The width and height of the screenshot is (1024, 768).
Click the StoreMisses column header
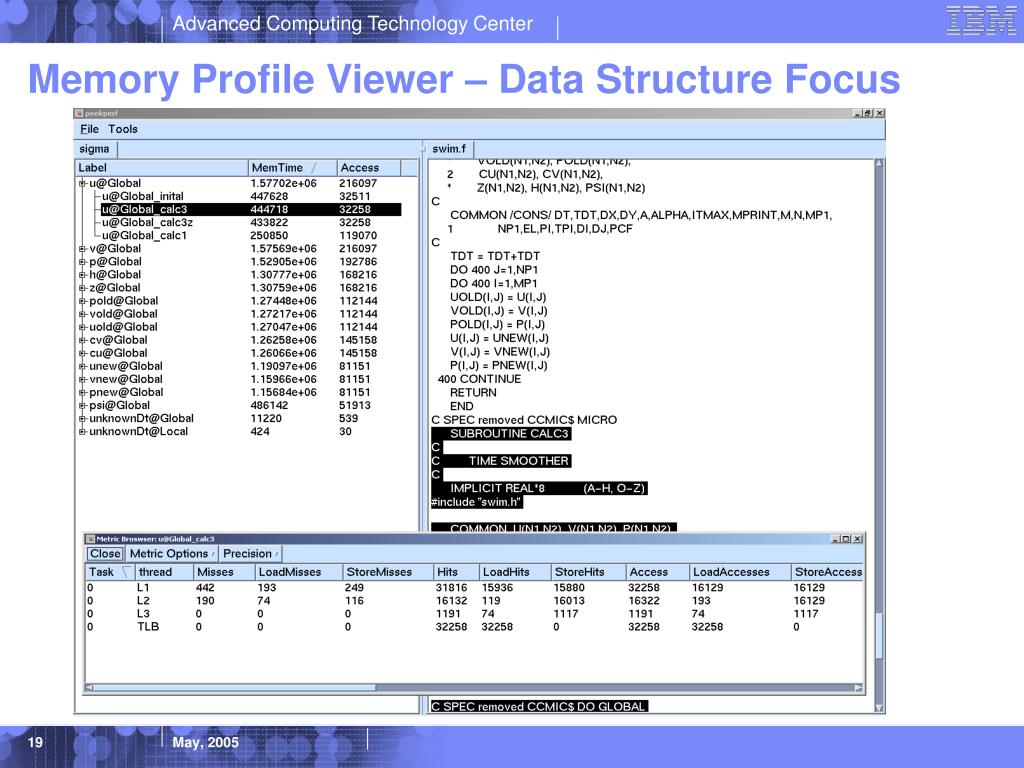tap(388, 572)
